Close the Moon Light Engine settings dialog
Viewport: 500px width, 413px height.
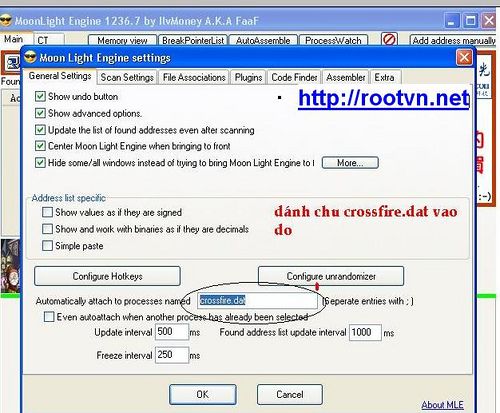[x=464, y=58]
